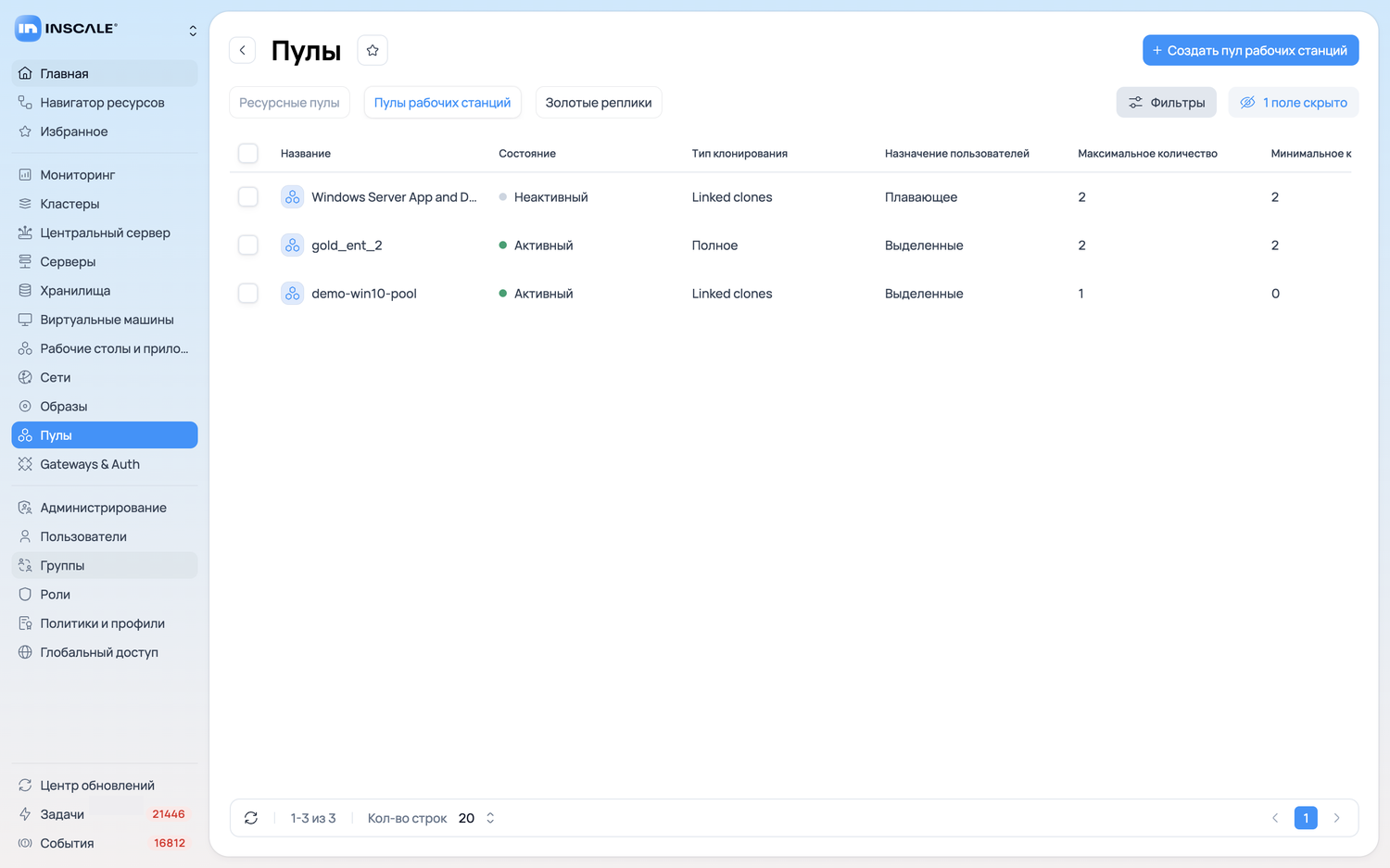Check the gold_ent_2 row checkbox

click(x=248, y=245)
